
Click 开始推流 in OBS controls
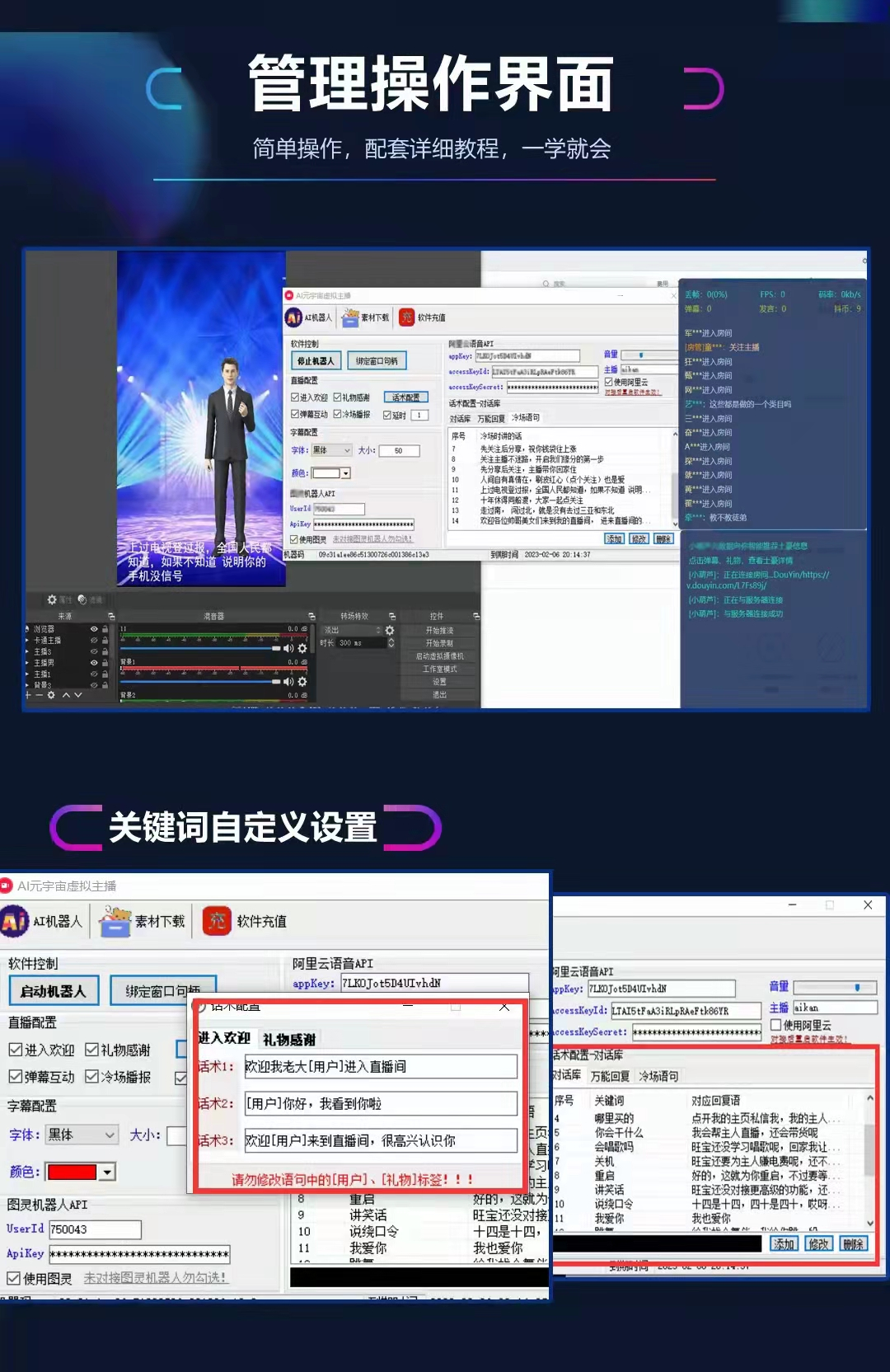(x=439, y=631)
